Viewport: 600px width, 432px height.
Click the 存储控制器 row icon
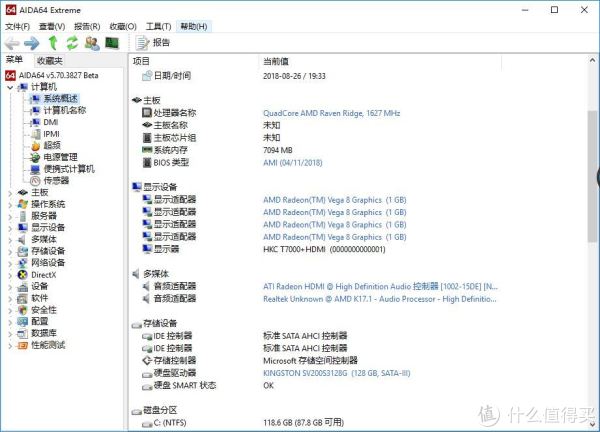point(147,360)
